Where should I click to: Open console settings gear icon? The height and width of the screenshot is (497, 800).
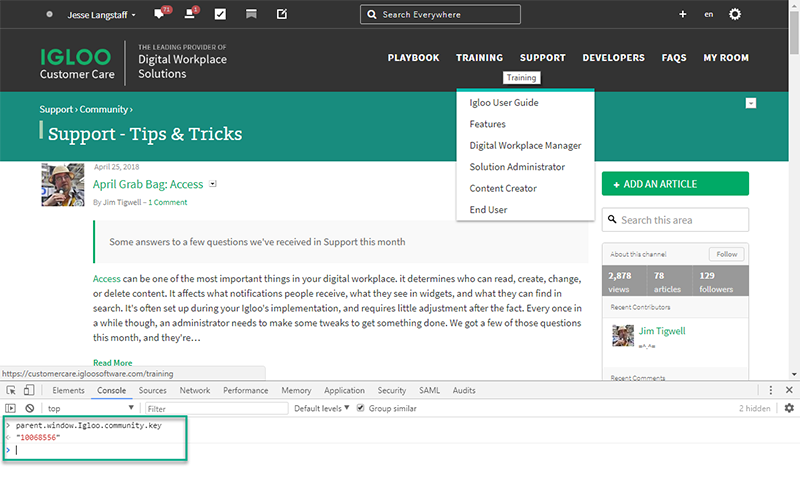(789, 408)
